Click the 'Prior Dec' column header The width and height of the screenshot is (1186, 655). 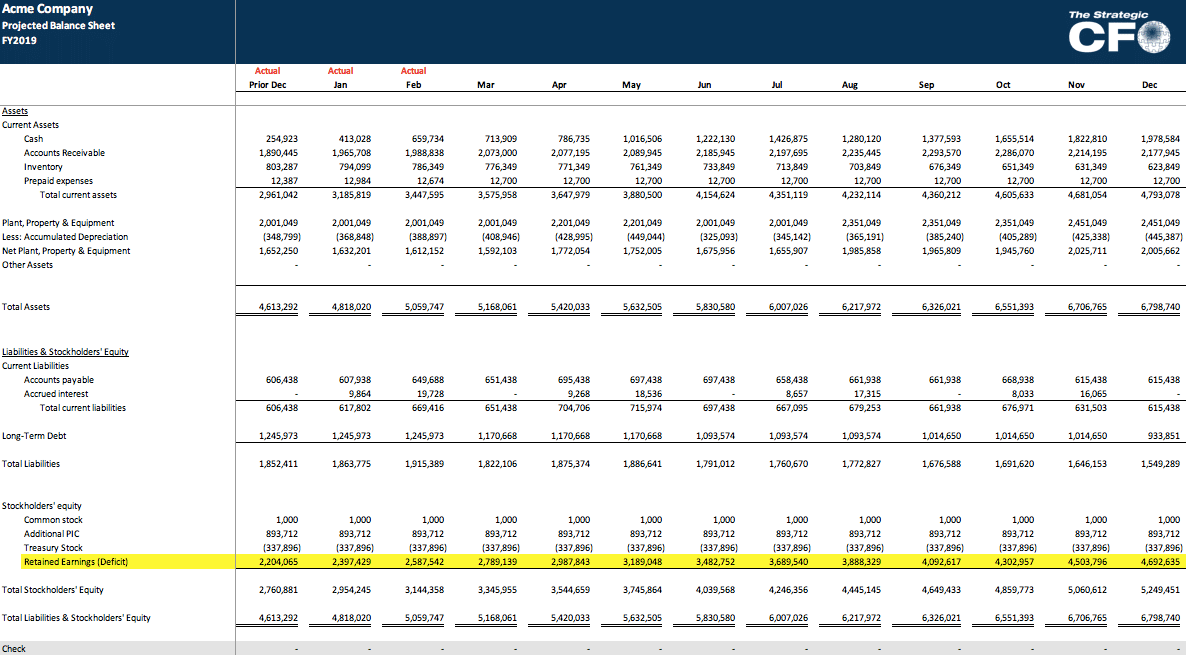(268, 85)
